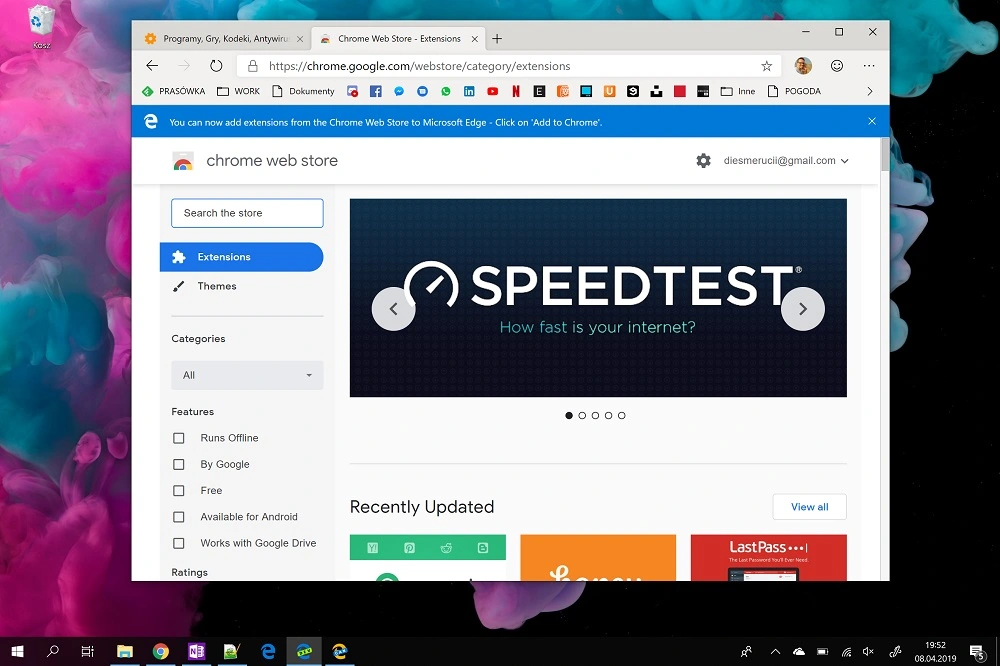This screenshot has height=666, width=1000.
Task: Click the user profile avatar in the toolbar
Action: click(803, 65)
